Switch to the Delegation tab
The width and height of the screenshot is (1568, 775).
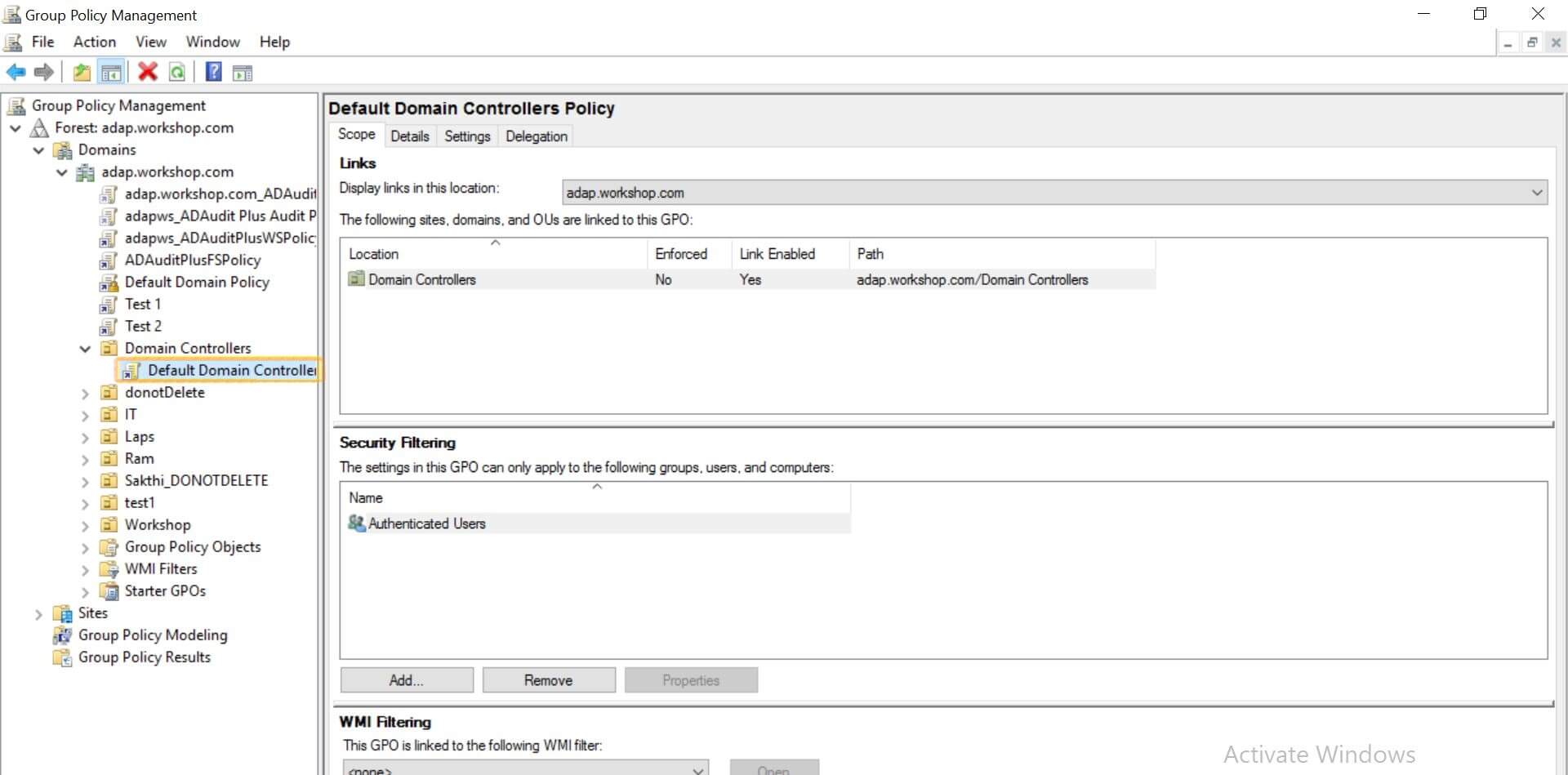[536, 136]
